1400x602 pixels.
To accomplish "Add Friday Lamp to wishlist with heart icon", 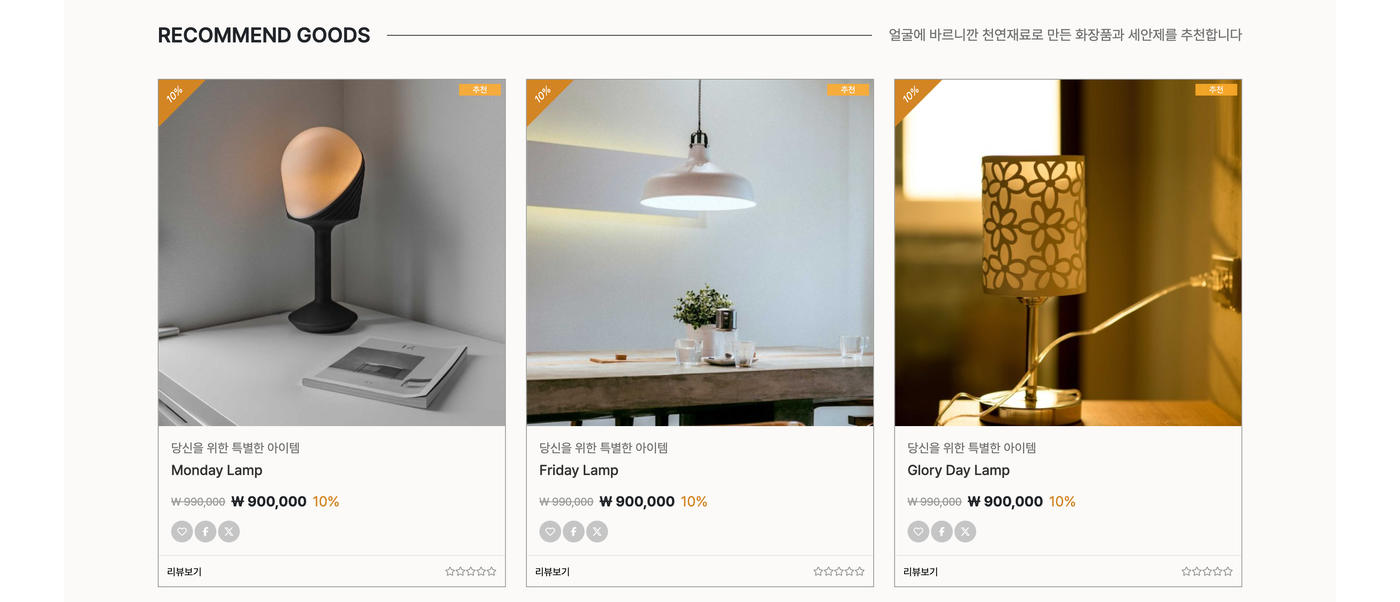I will click(550, 532).
